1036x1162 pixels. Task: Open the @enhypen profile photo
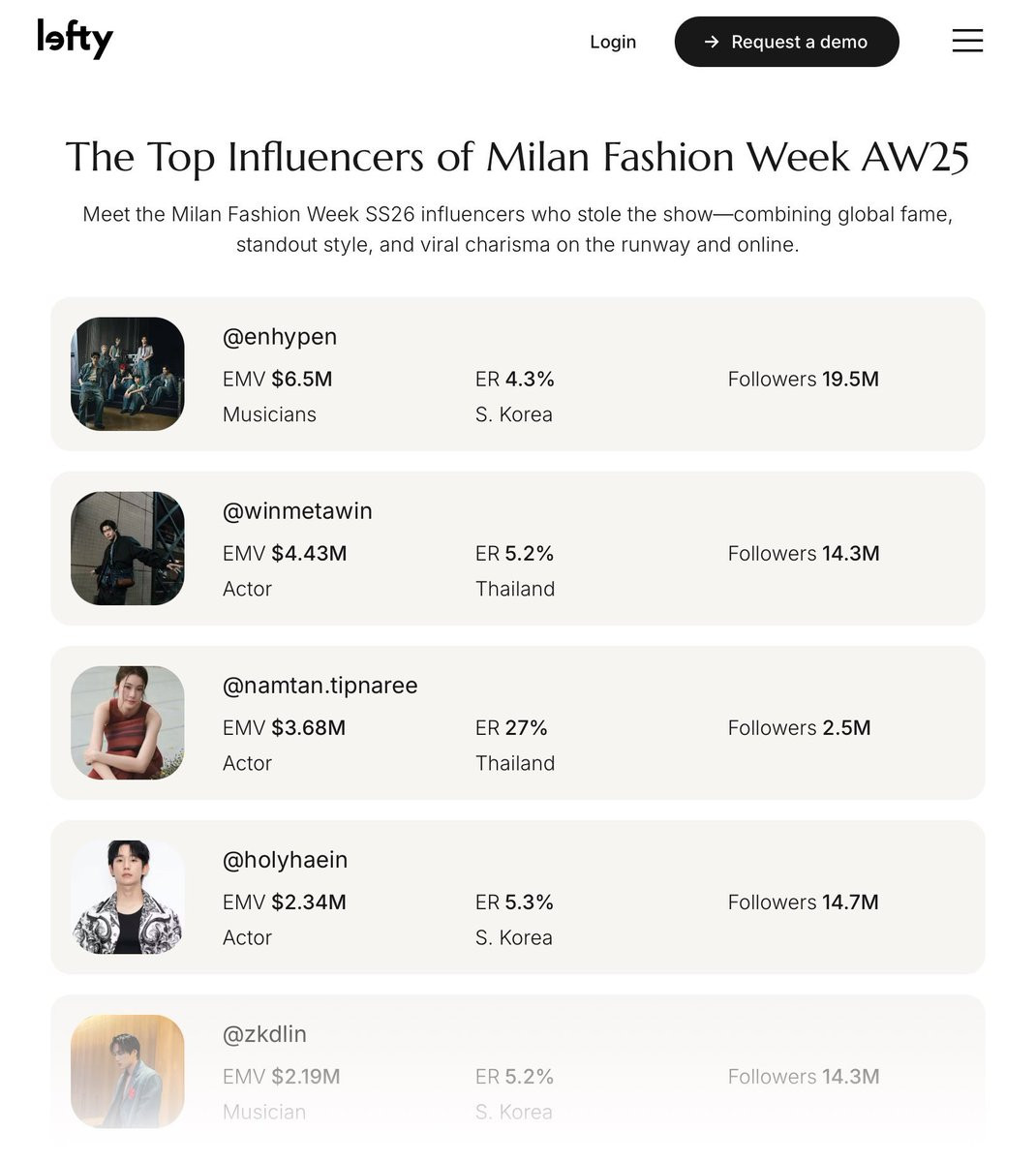coord(128,374)
